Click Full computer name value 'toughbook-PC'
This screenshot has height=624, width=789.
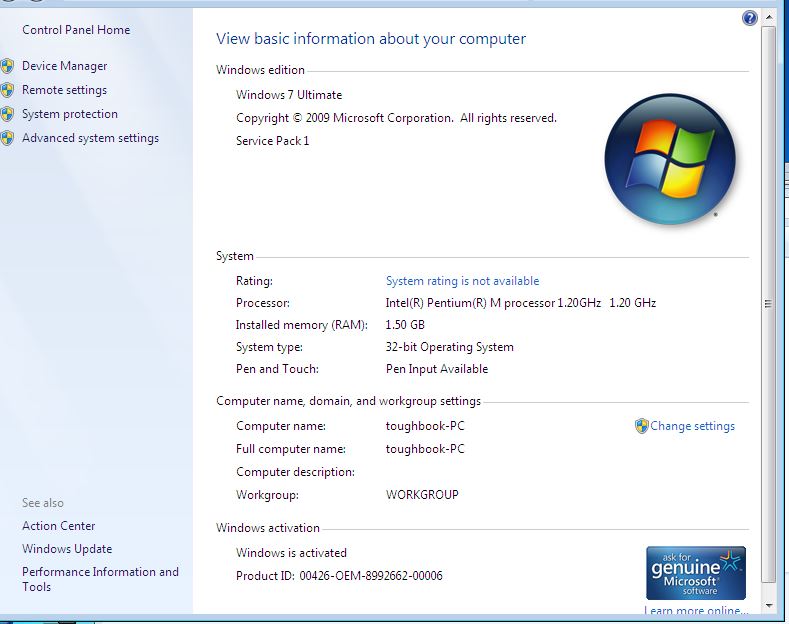(425, 449)
